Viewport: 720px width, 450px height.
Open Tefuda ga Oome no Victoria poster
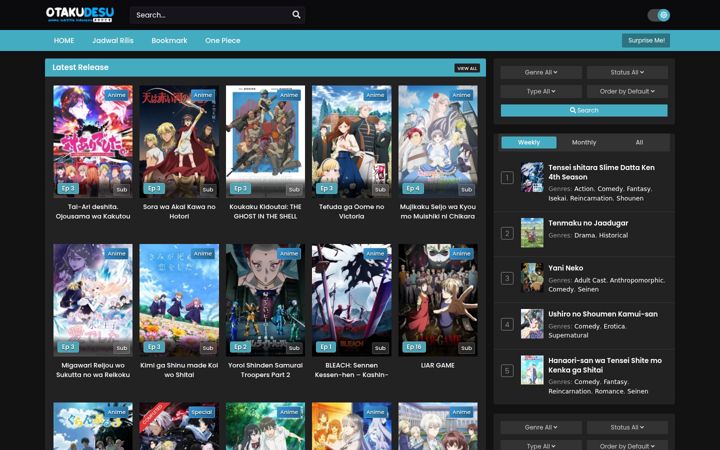[x=352, y=141]
